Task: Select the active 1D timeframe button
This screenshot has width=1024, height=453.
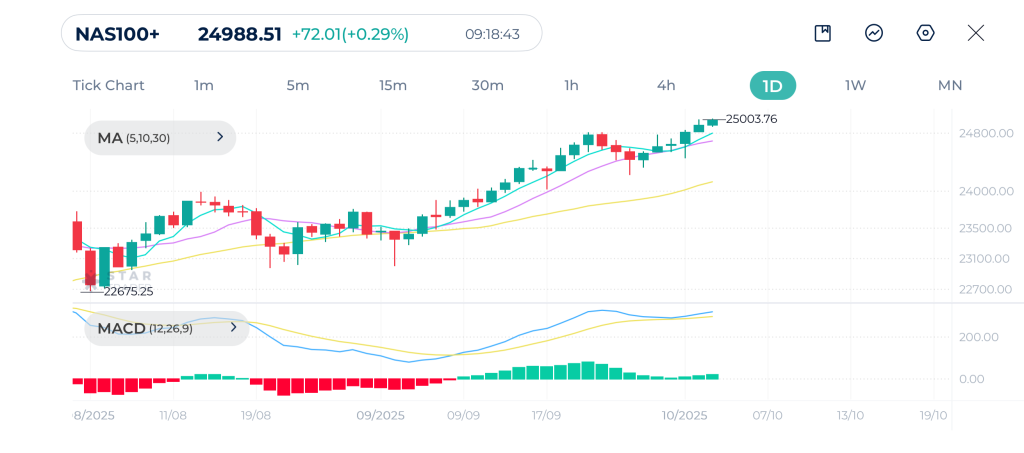Action: (x=772, y=85)
